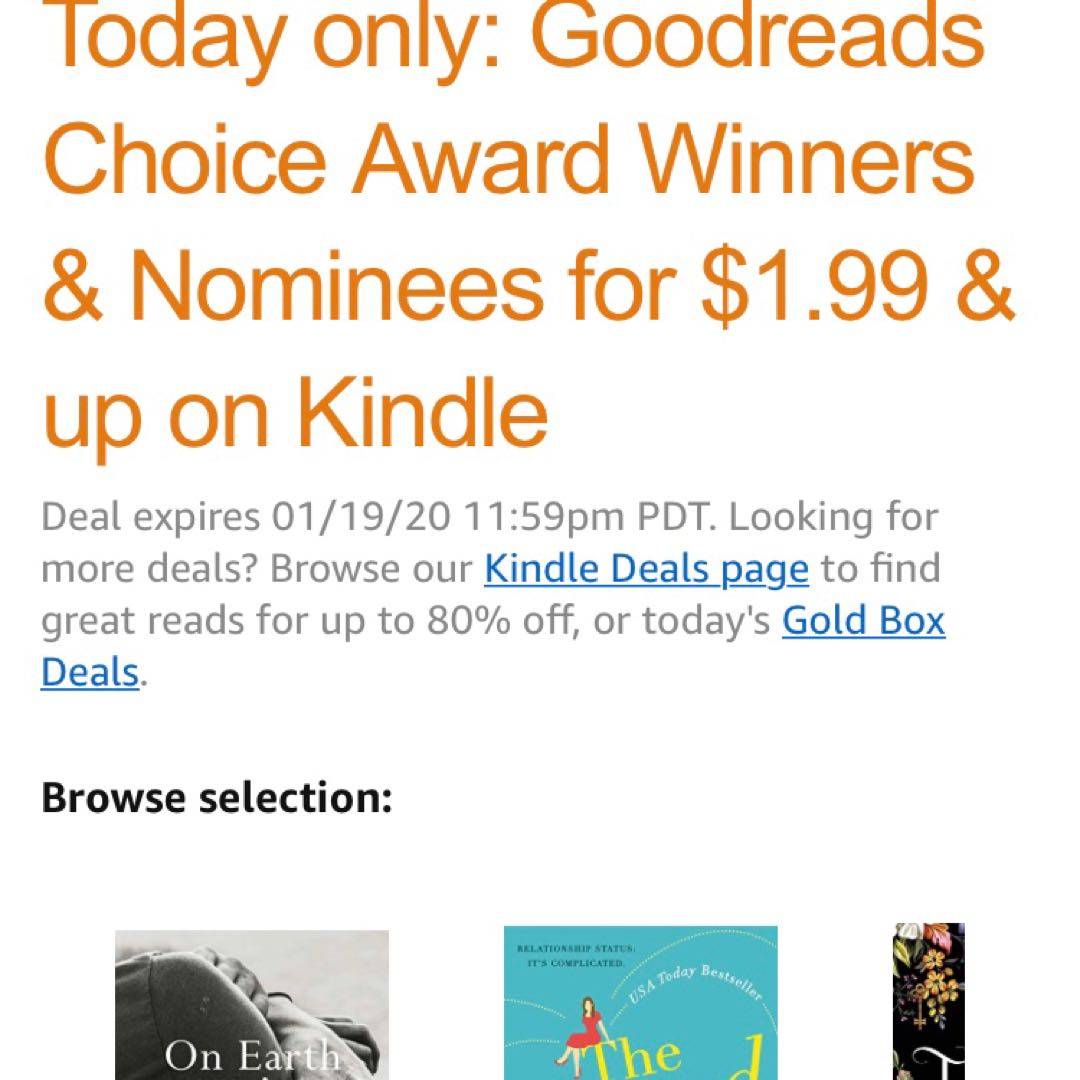Tap the "up on Kindle" headline line

tap(295, 413)
